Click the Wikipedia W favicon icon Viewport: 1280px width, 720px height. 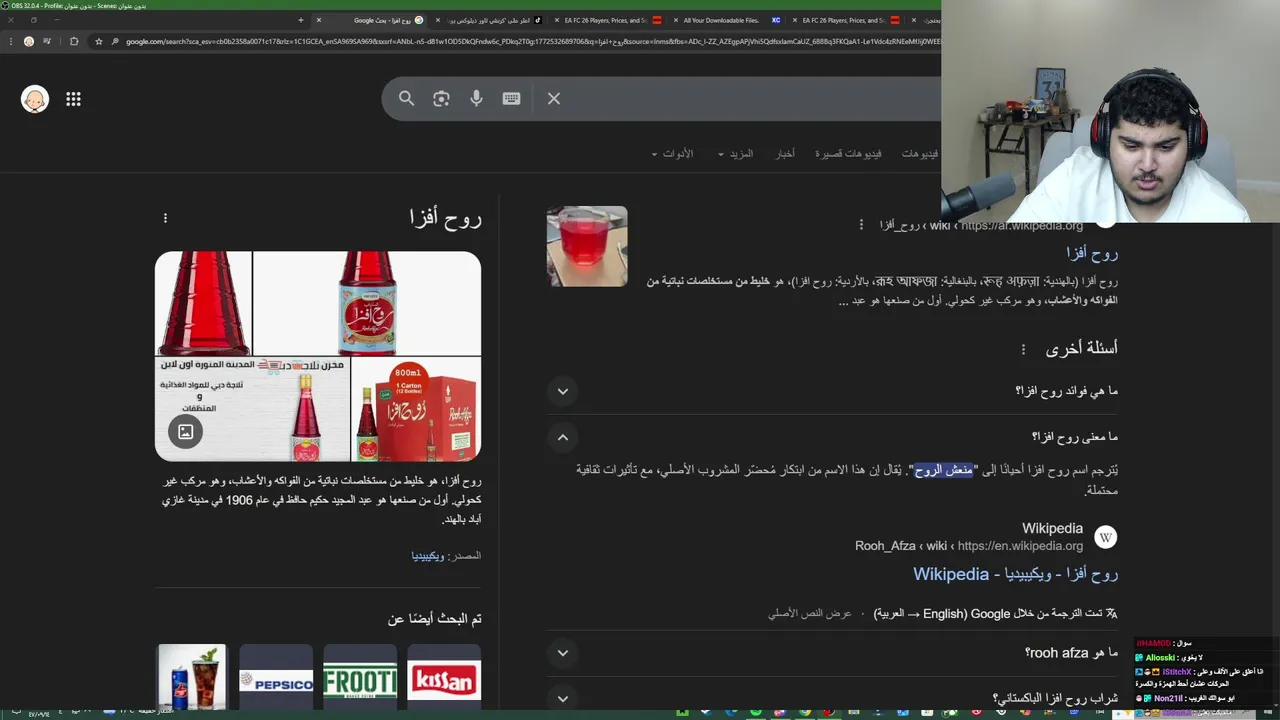[x=1105, y=537]
